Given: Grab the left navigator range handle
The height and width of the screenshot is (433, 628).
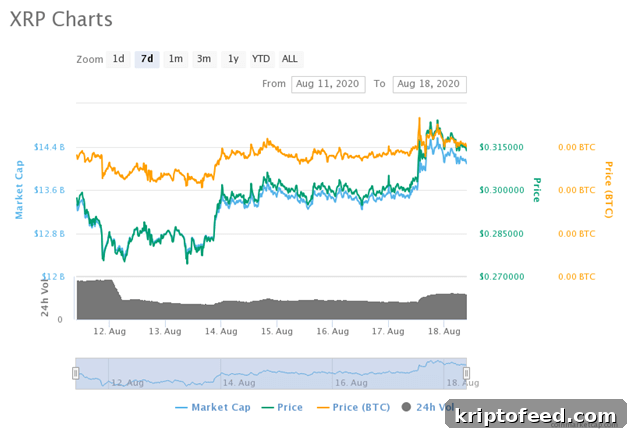Looking at the screenshot, I should (x=75, y=373).
